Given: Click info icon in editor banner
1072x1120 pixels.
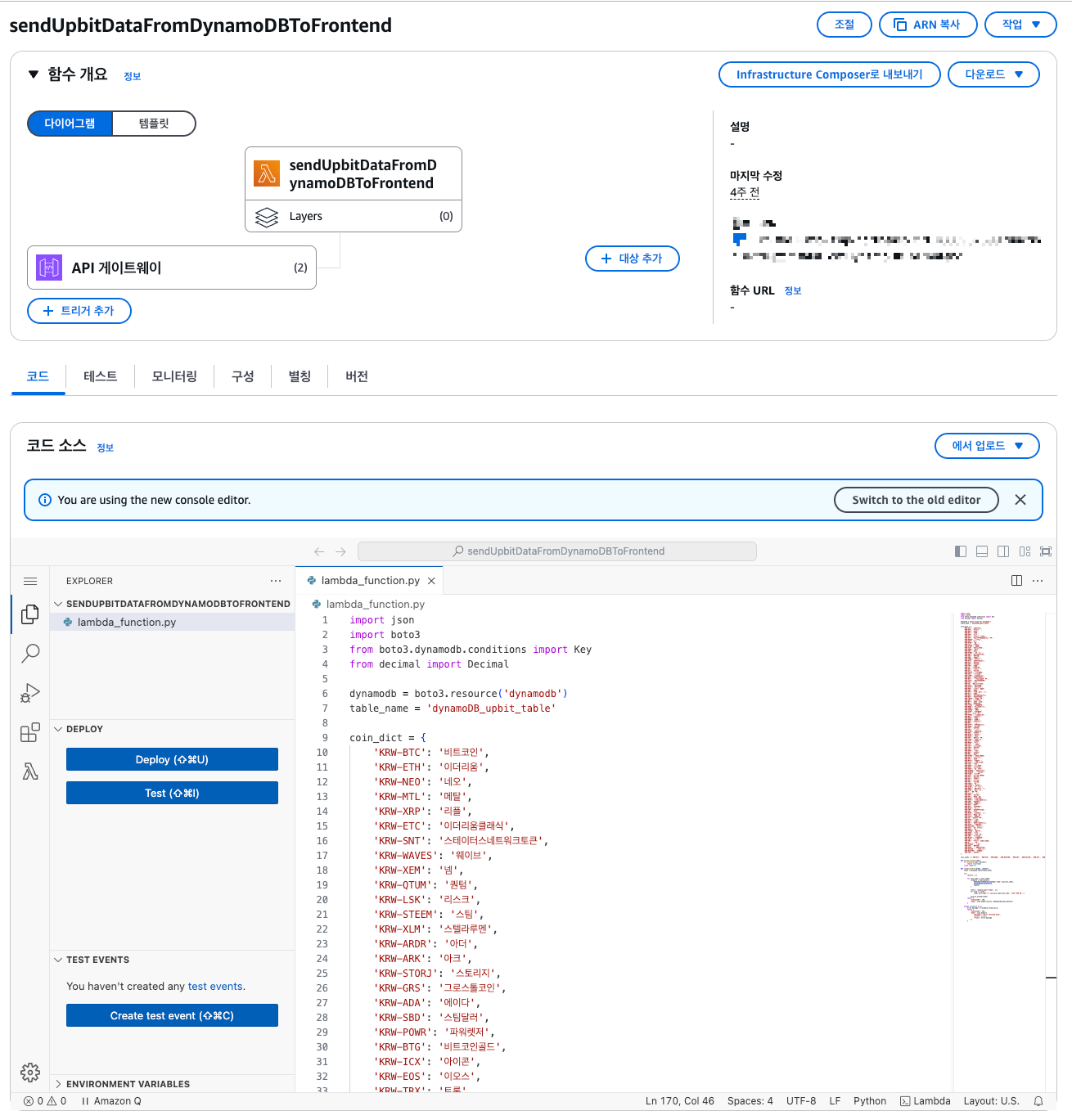Looking at the screenshot, I should [x=45, y=500].
